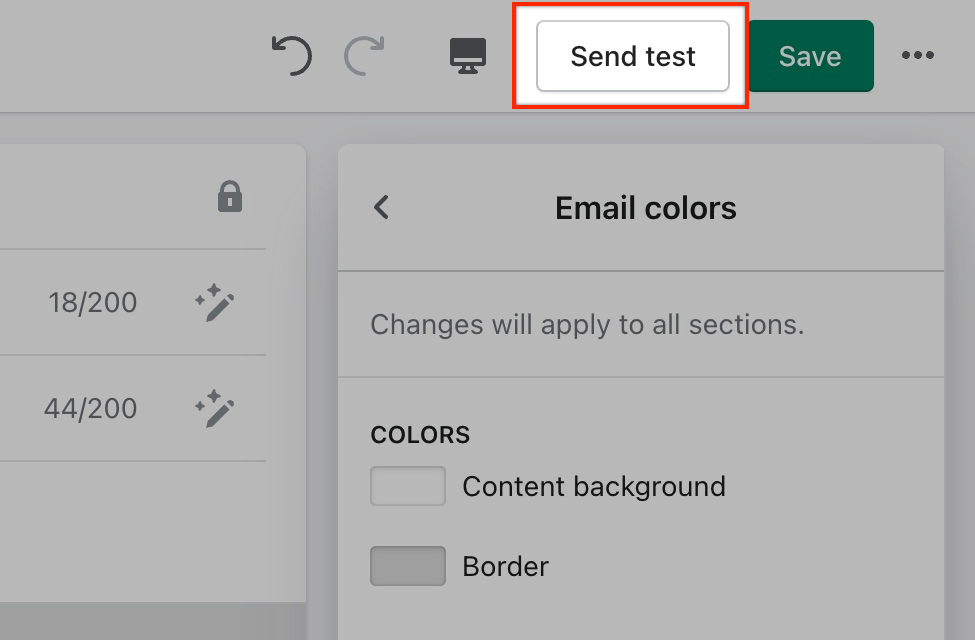Image resolution: width=975 pixels, height=640 pixels.
Task: Click 'Changes will apply to all sections' text
Action: pos(587,325)
